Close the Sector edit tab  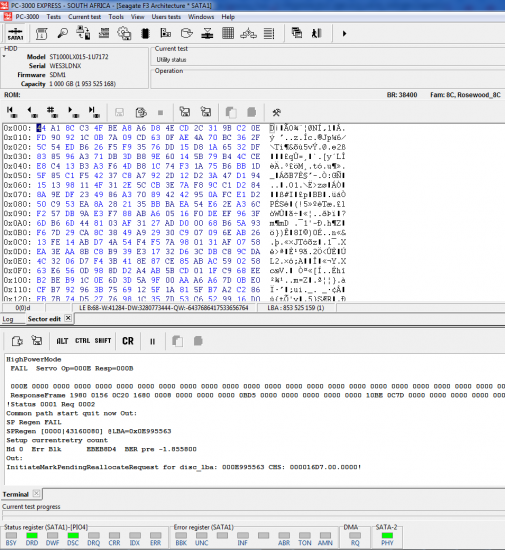(x=68, y=318)
